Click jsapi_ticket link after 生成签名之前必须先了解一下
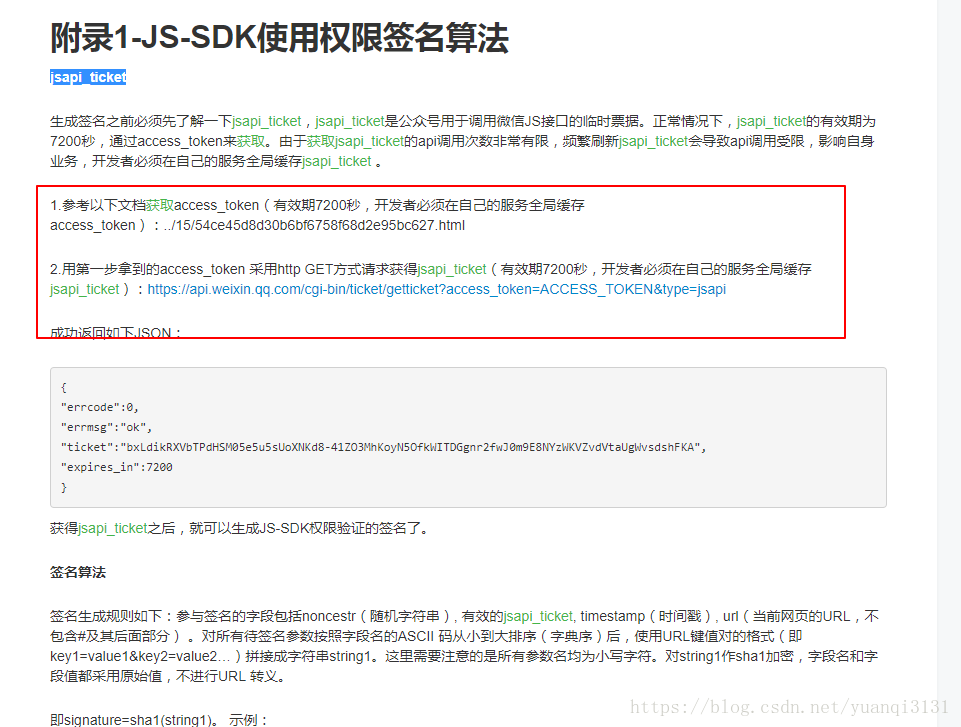This screenshot has width=961, height=727. [267, 121]
